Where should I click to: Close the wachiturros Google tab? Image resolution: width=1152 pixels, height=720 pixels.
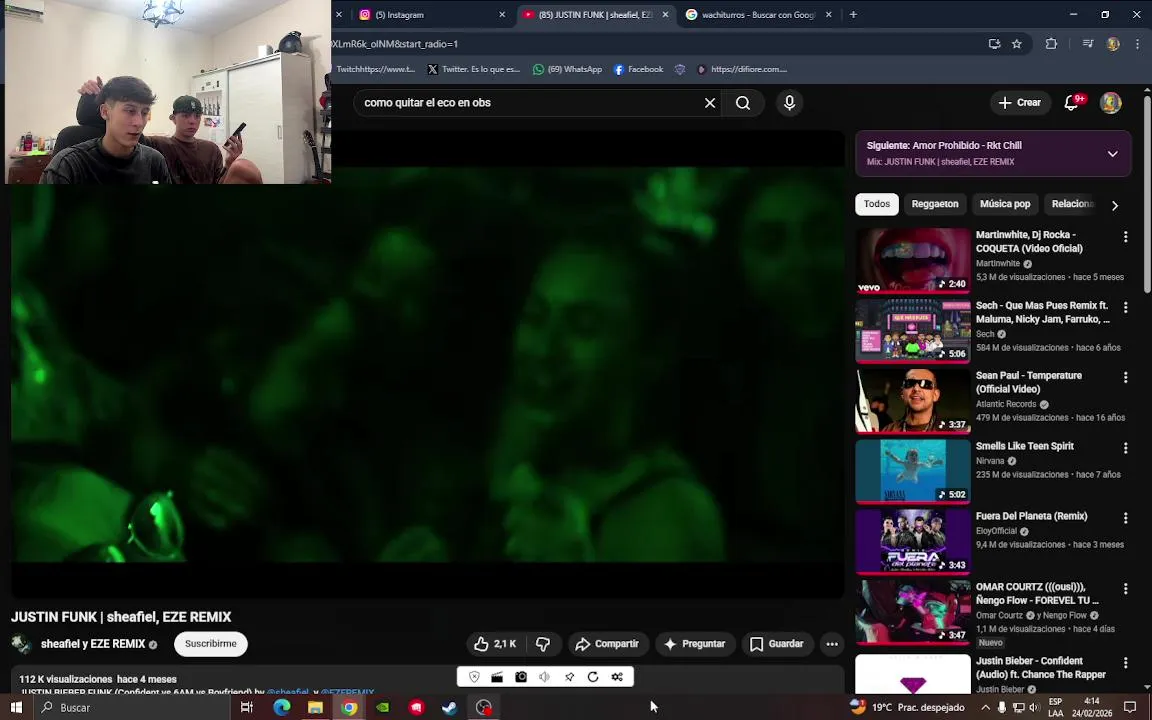tap(829, 15)
